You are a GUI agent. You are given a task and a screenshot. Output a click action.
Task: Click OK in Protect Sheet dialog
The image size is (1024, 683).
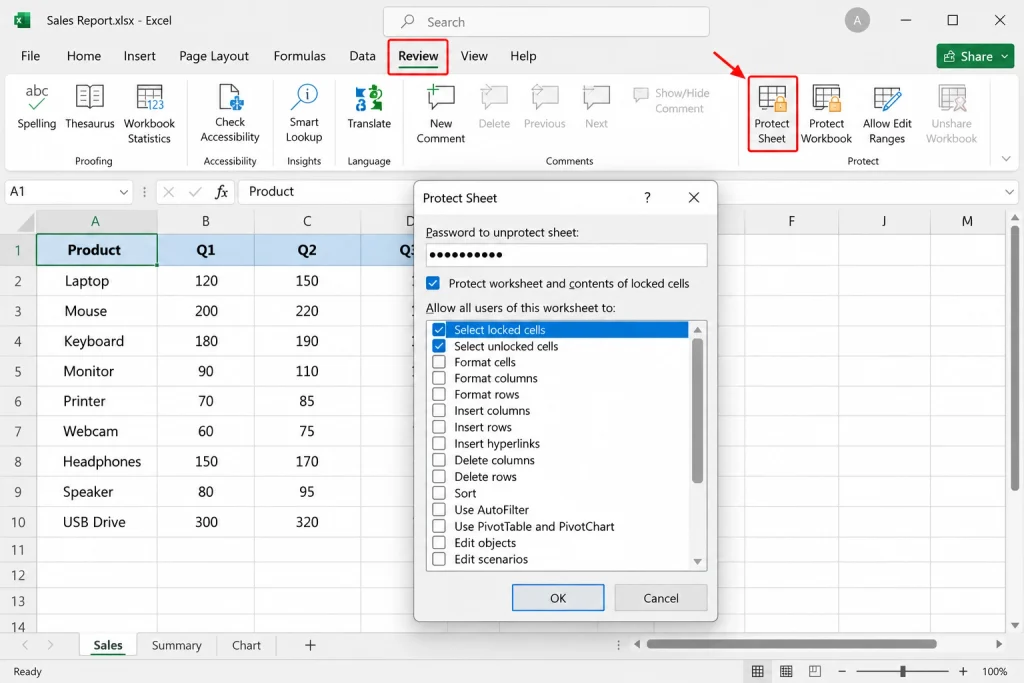(x=558, y=598)
